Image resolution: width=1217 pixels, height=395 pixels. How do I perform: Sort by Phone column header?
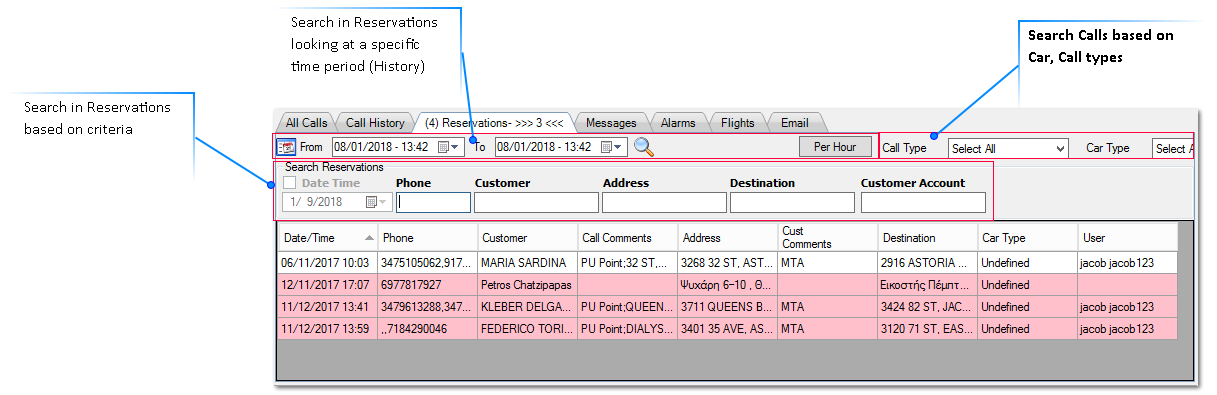click(x=428, y=238)
